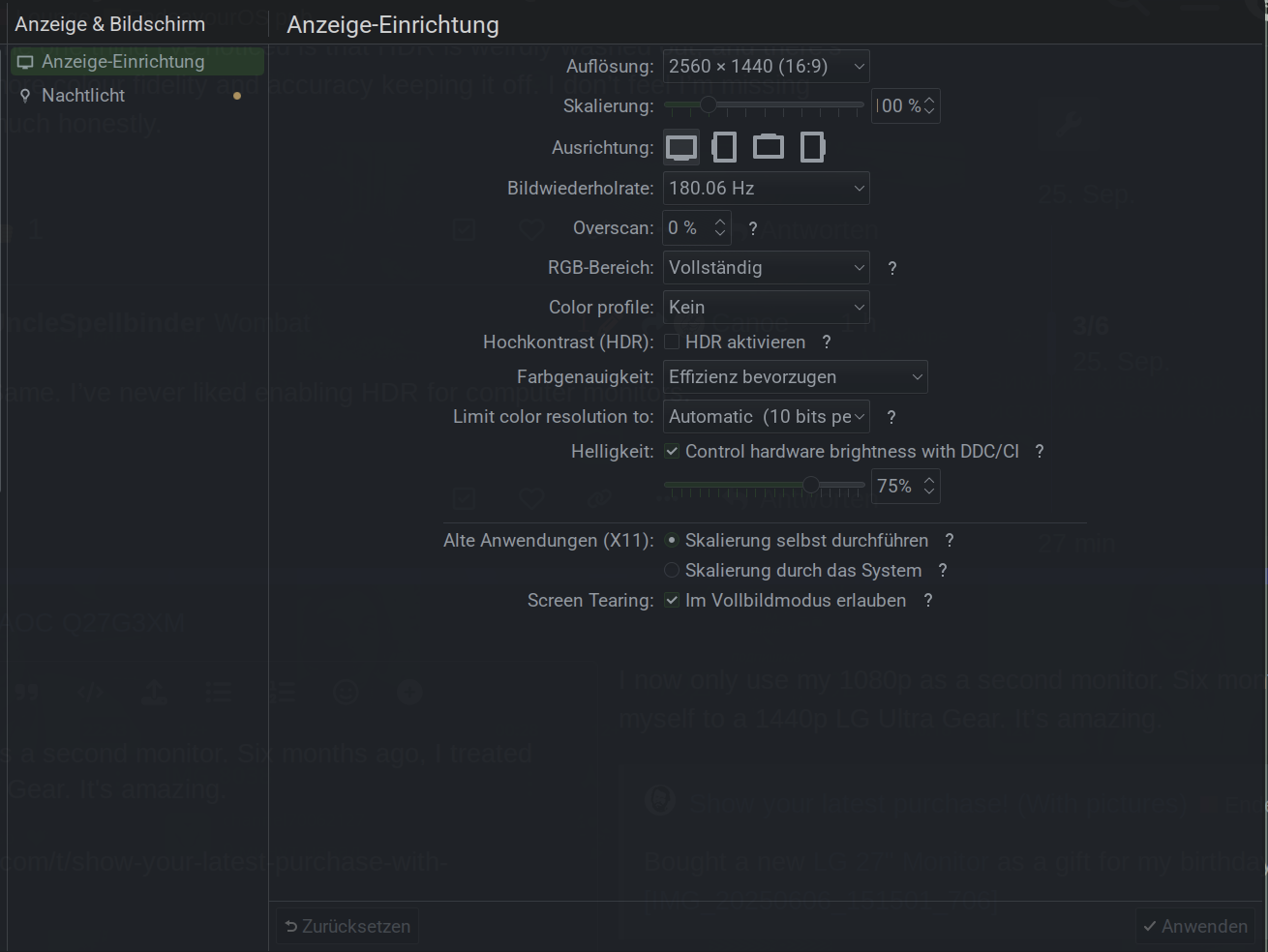Click the Zurücksetzen button
1268x952 pixels.
347,926
